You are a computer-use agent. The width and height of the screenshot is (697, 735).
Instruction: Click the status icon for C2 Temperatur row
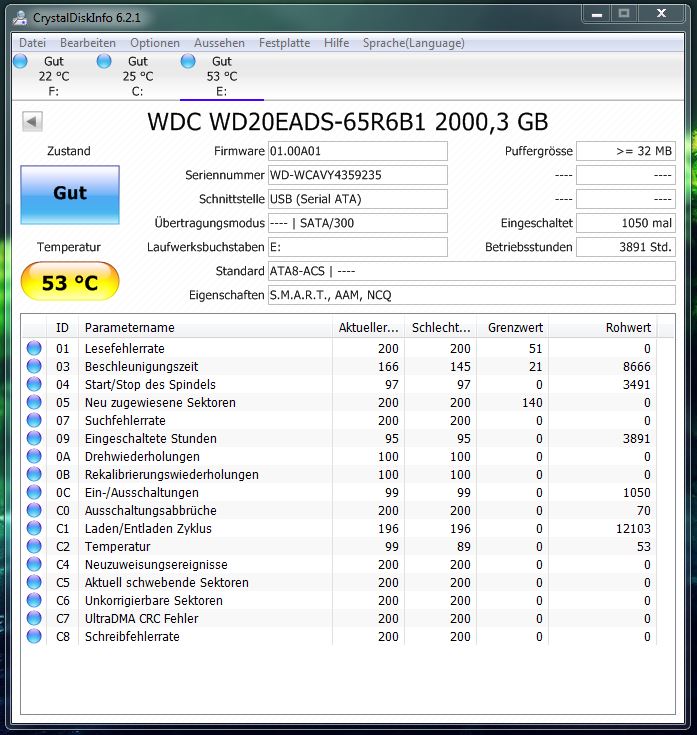pos(34,546)
